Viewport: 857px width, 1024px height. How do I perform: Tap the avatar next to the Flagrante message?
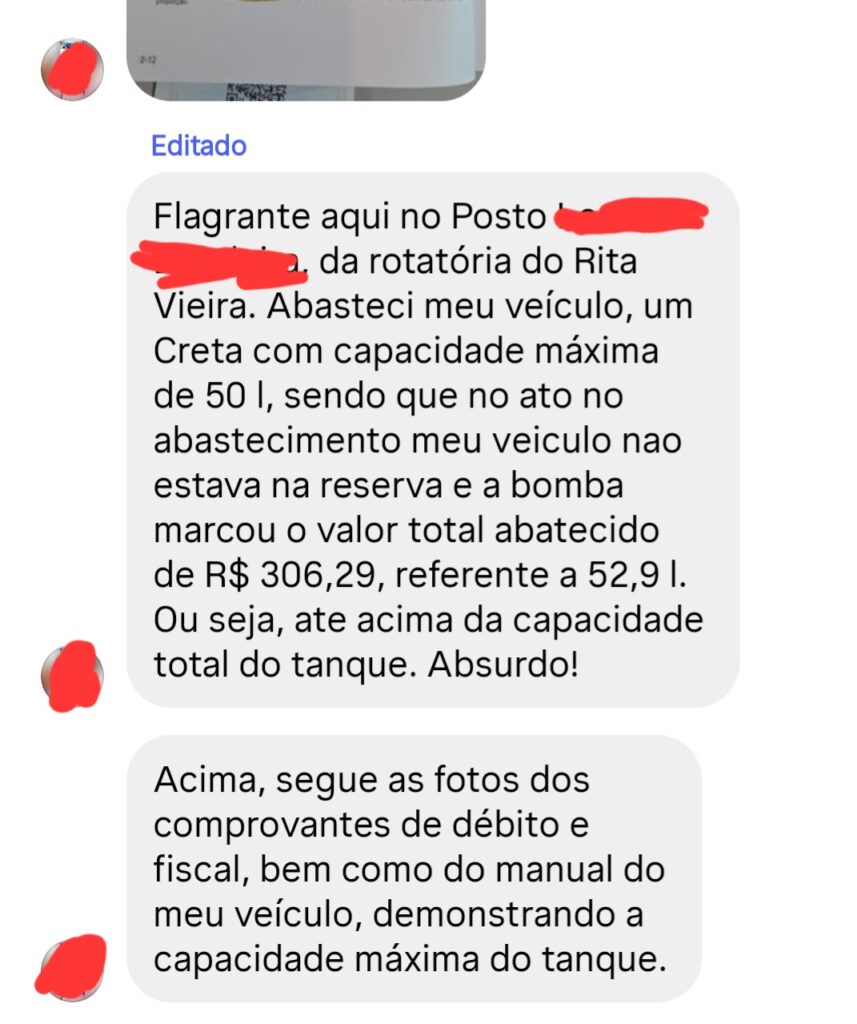coord(72,676)
